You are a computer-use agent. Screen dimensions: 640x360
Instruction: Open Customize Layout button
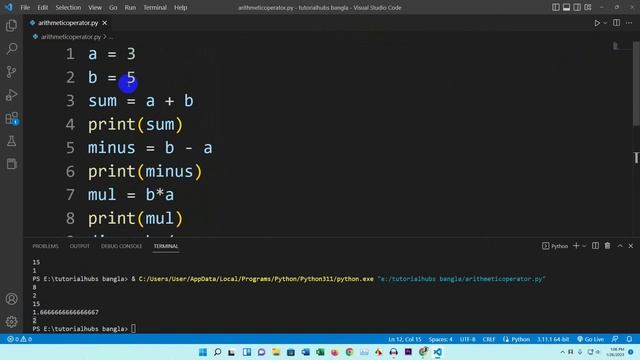click(x=588, y=7)
